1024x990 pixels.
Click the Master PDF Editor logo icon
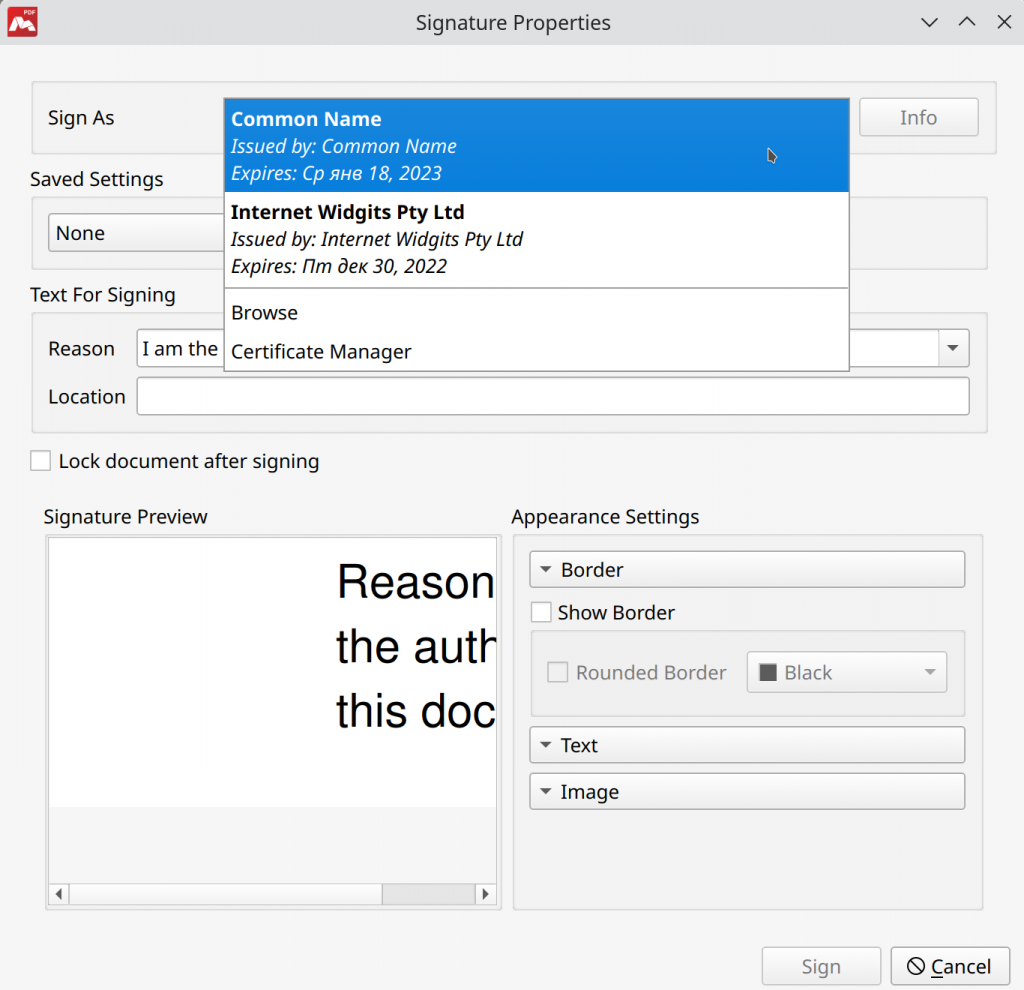(22, 21)
